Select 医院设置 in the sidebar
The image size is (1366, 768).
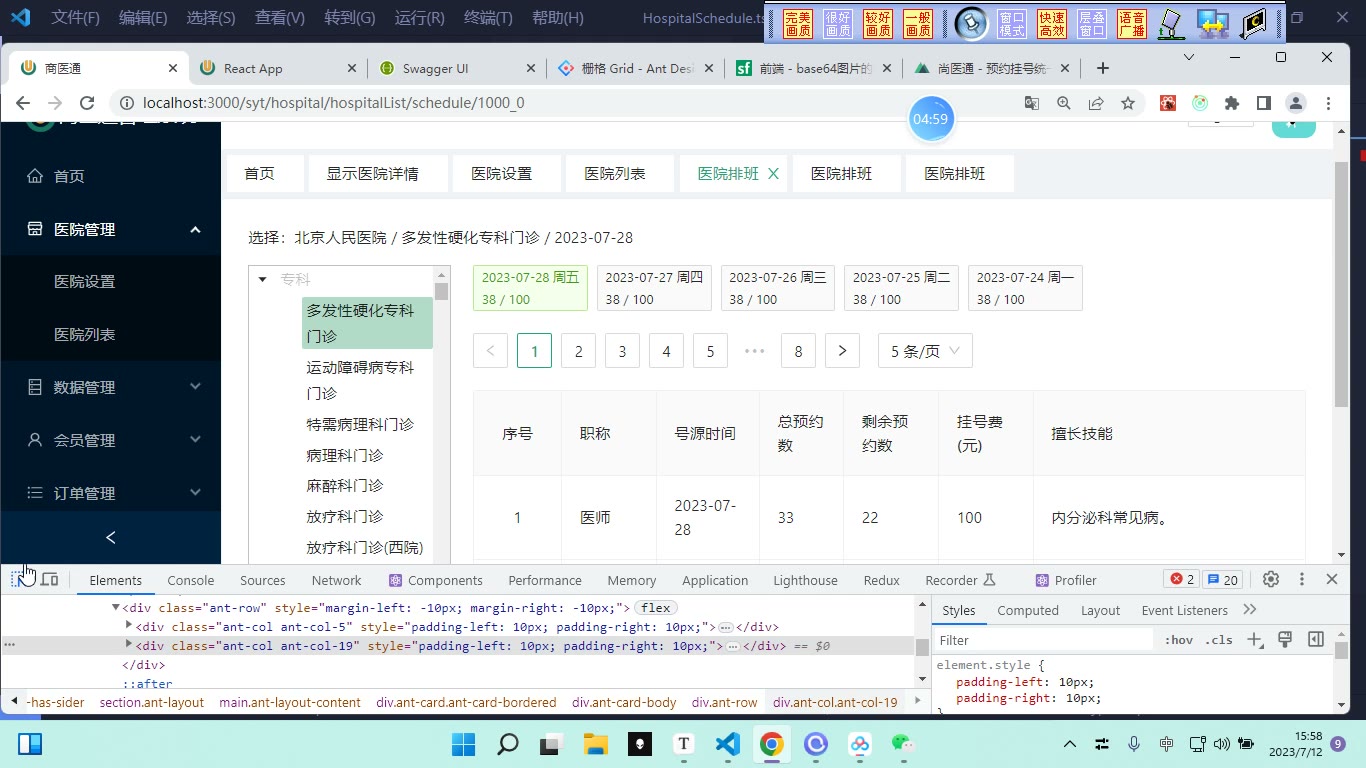coord(110,282)
